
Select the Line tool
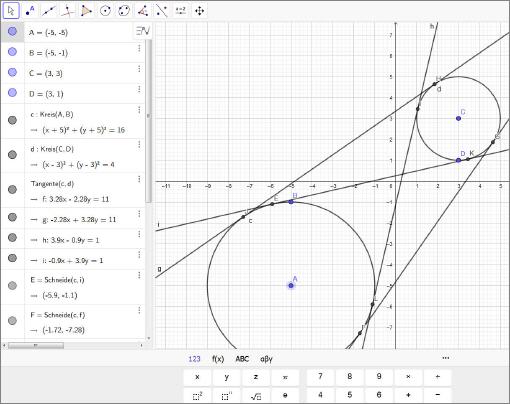click(49, 11)
